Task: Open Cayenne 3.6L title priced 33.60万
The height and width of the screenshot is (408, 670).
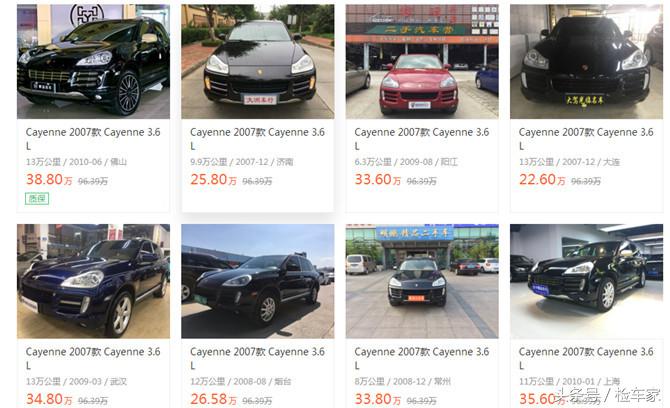Action: (x=422, y=139)
